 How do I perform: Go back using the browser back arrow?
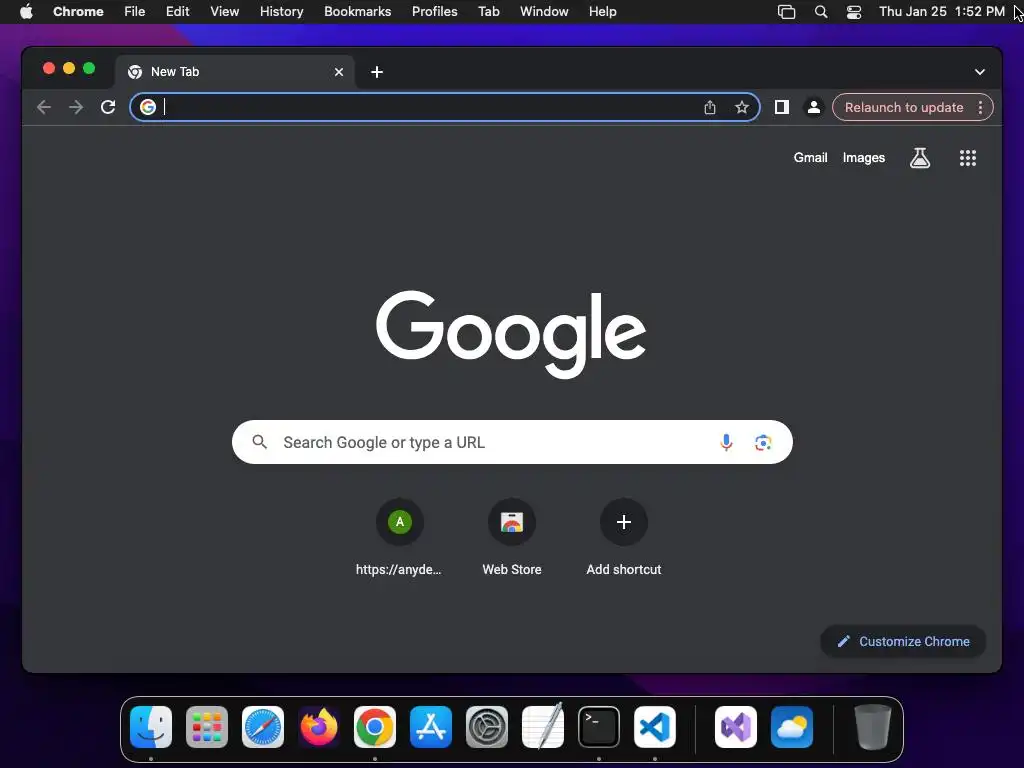point(44,107)
